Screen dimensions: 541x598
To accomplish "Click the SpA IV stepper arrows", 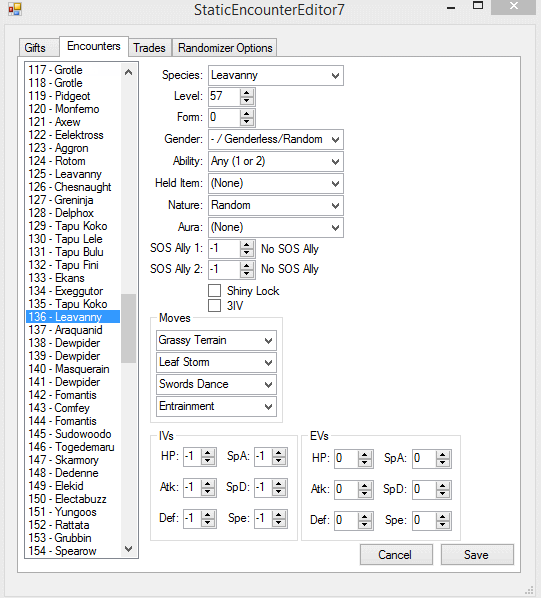I will click(x=279, y=457).
